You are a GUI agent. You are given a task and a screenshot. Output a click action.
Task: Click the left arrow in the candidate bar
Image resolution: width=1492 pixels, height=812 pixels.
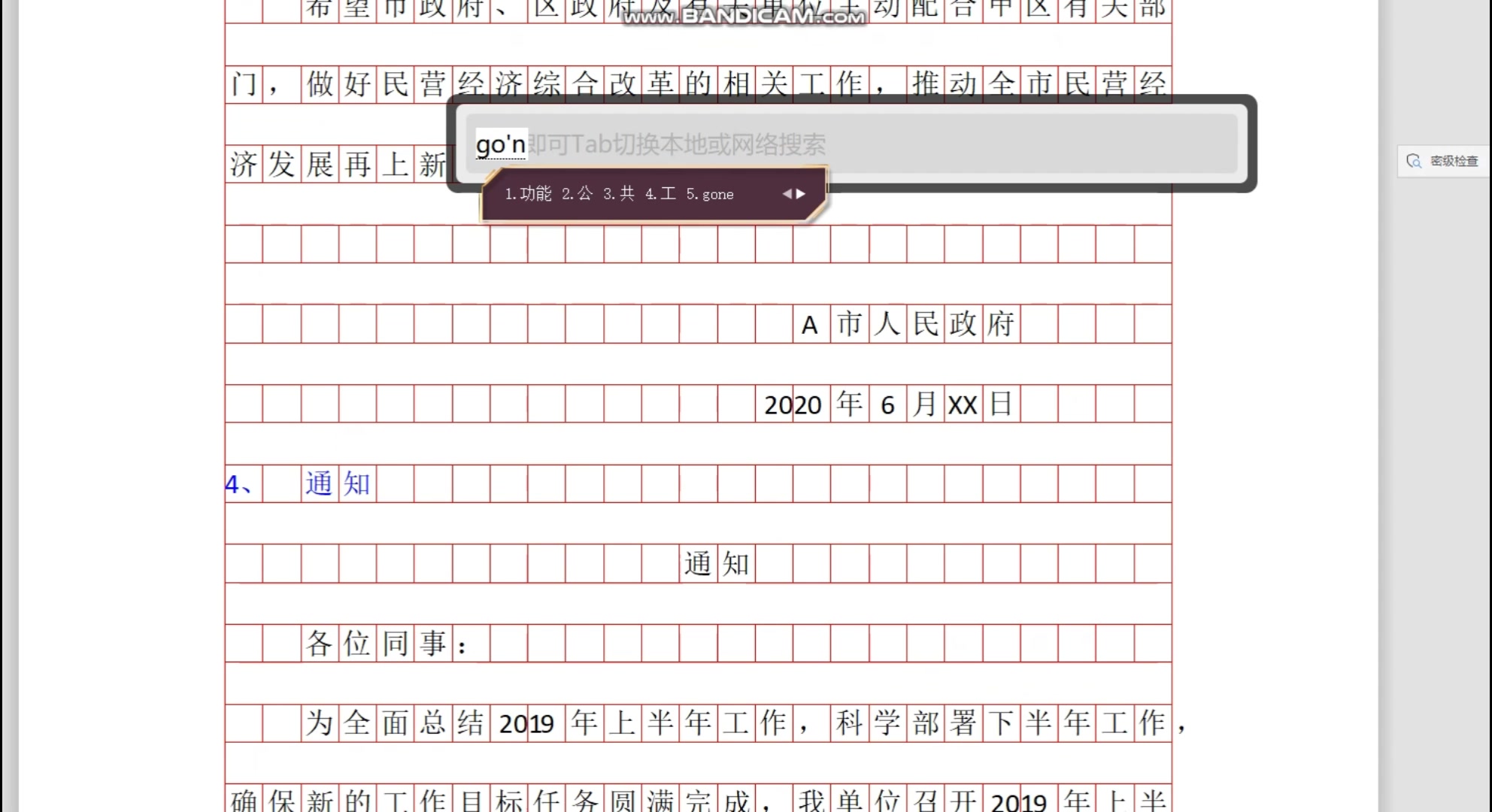coord(787,193)
